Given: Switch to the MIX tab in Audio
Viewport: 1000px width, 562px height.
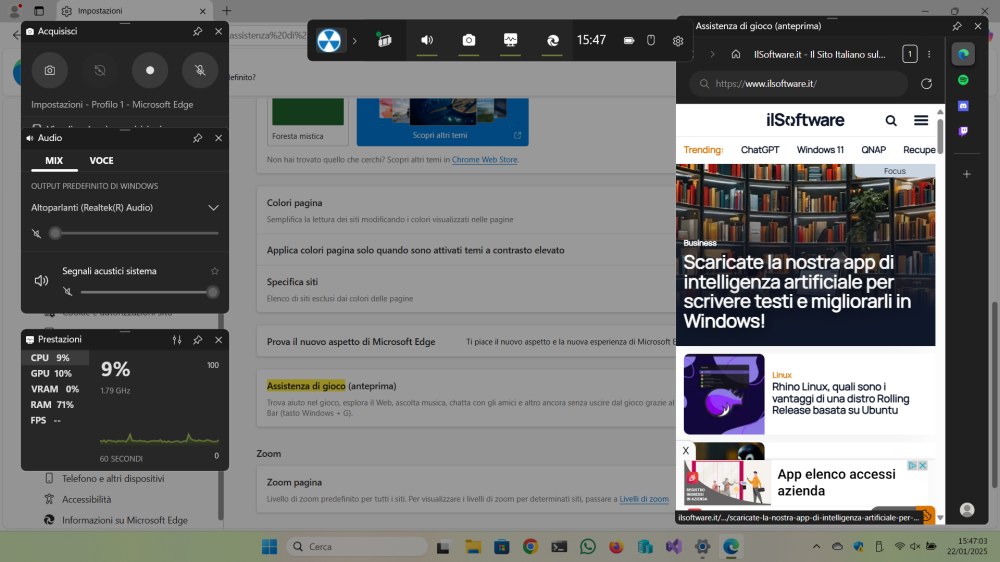Looking at the screenshot, I should pos(54,161).
